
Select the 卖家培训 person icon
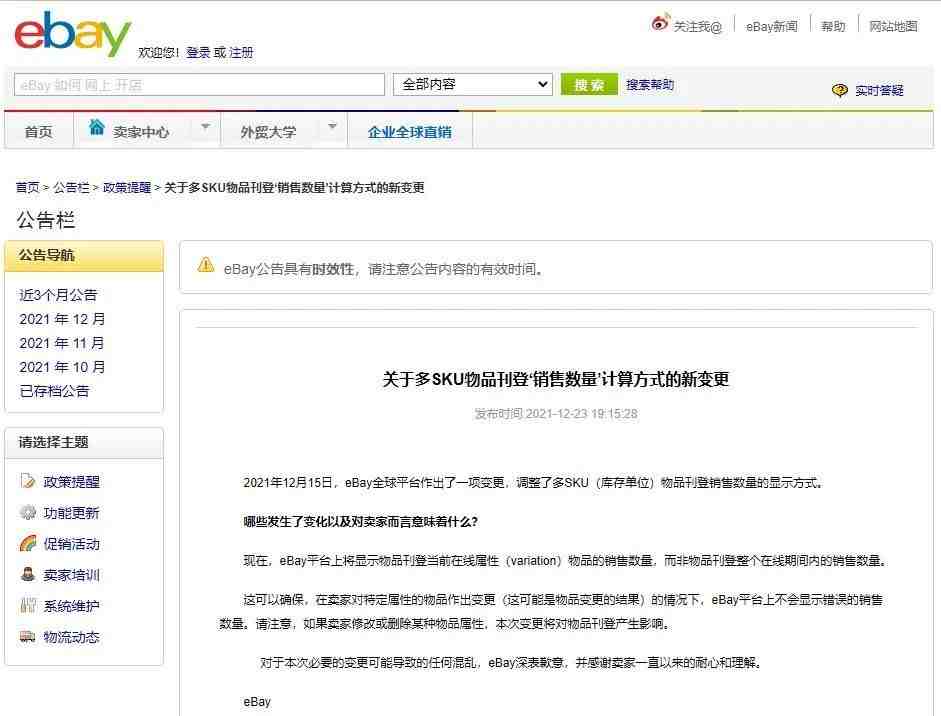pyautogui.click(x=28, y=574)
